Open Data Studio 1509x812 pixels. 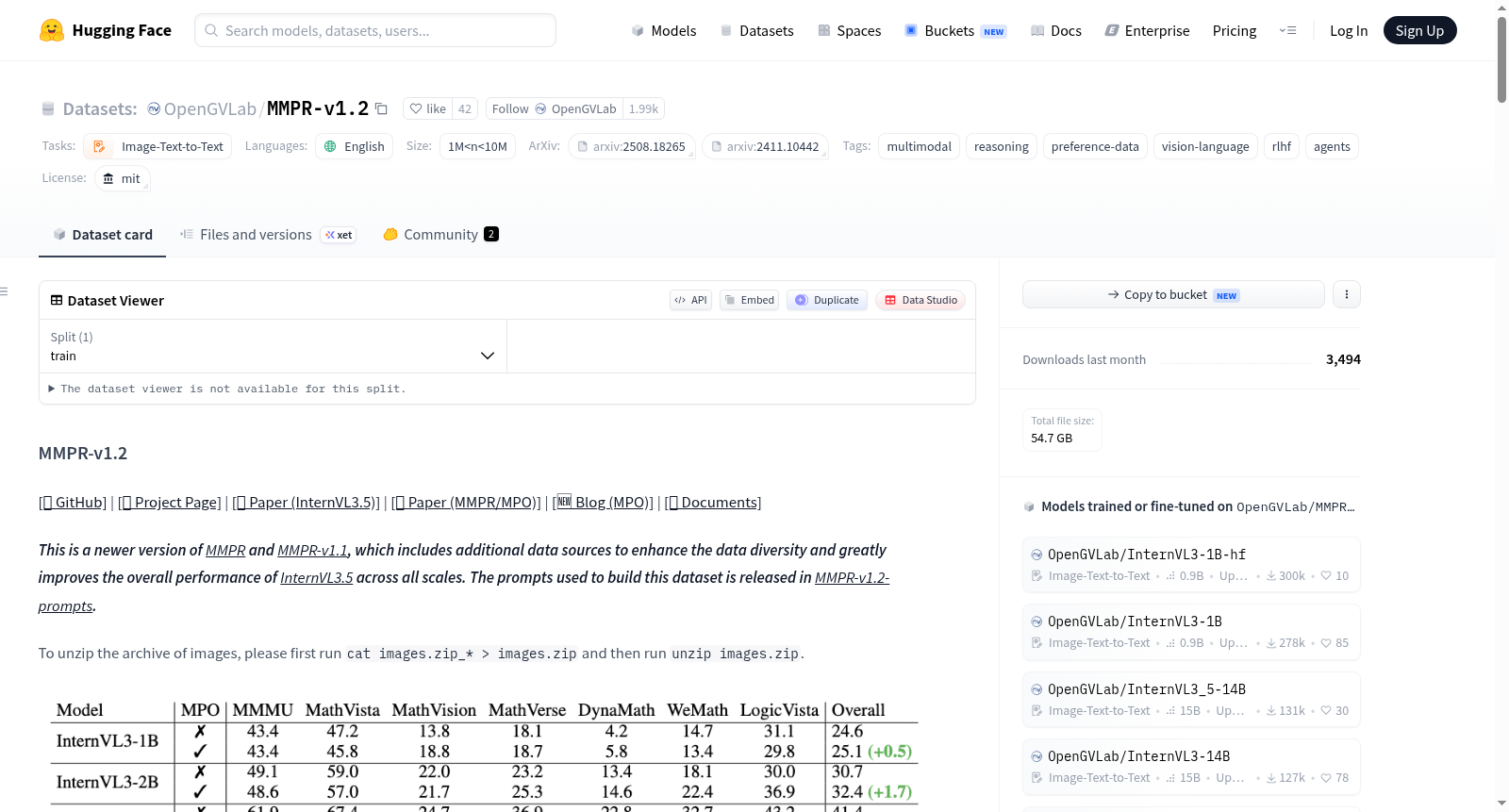(x=920, y=300)
